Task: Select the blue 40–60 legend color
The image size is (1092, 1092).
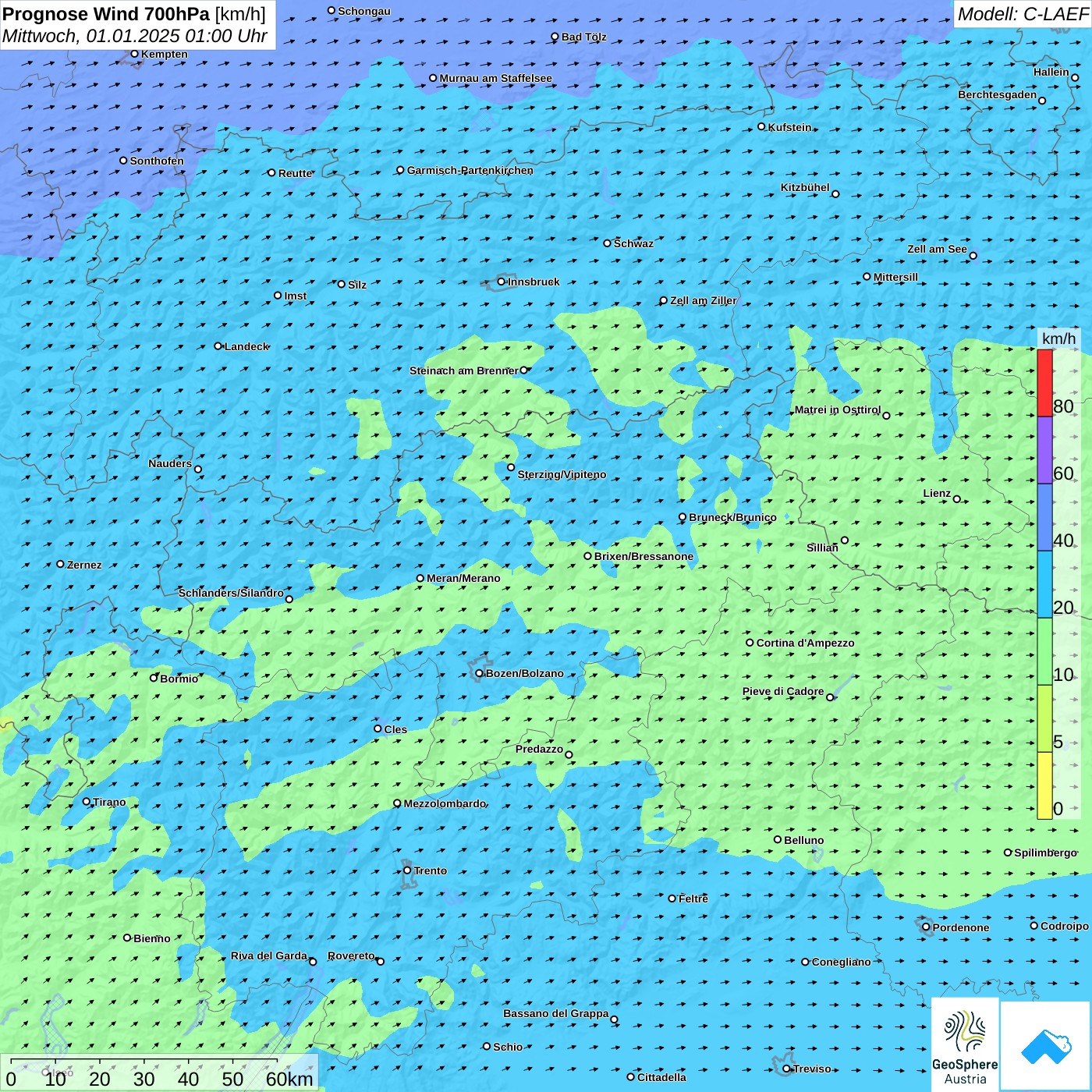Action: click(1044, 517)
